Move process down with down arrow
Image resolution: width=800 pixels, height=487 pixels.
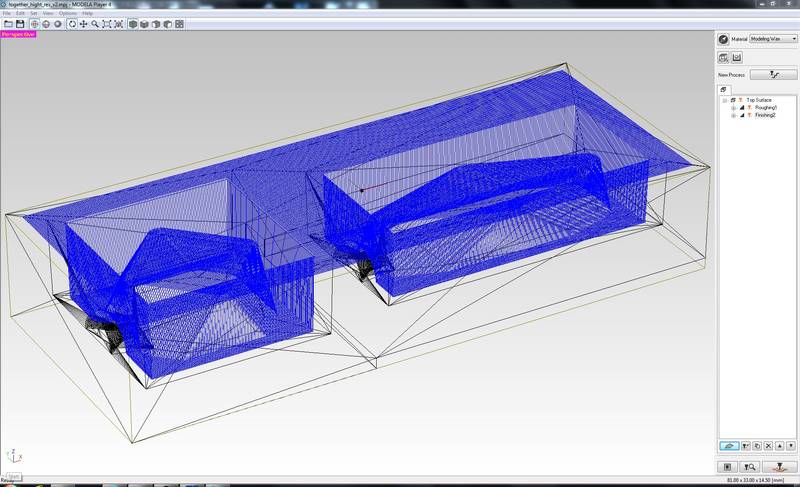(x=791, y=446)
